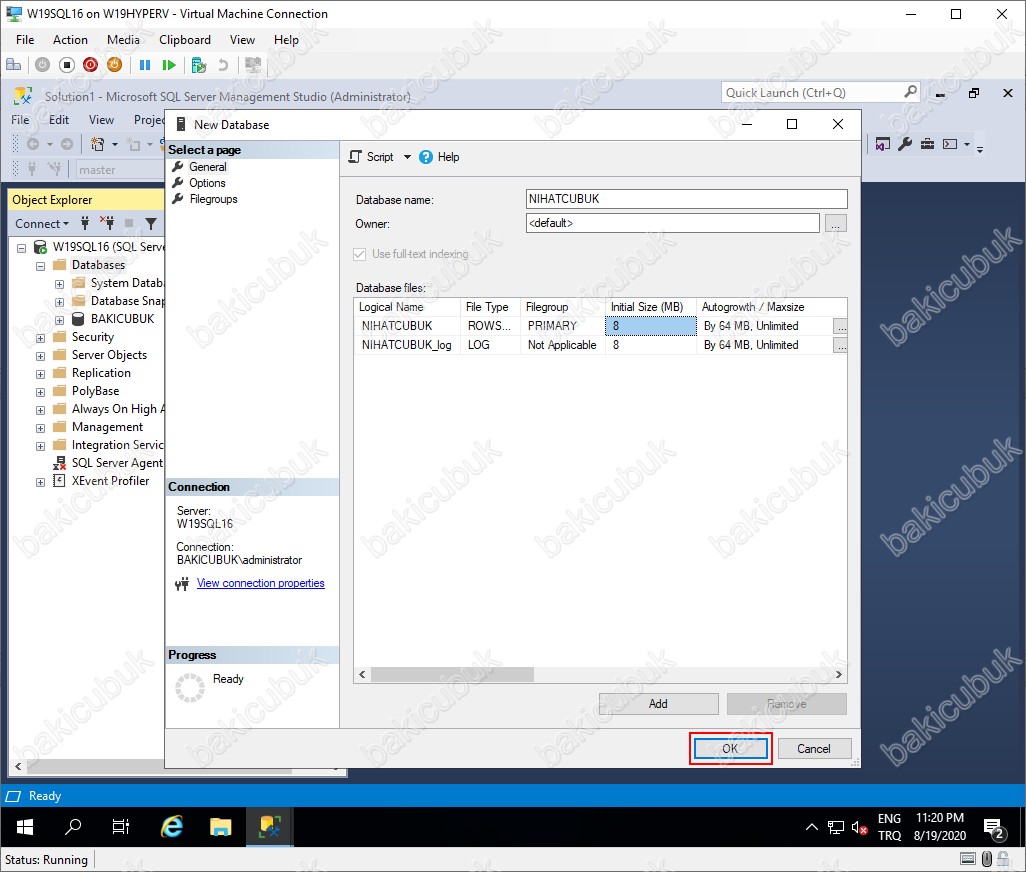The height and width of the screenshot is (872, 1026).
Task: Click the grey Start VM button
Action: pyautogui.click(x=43, y=65)
